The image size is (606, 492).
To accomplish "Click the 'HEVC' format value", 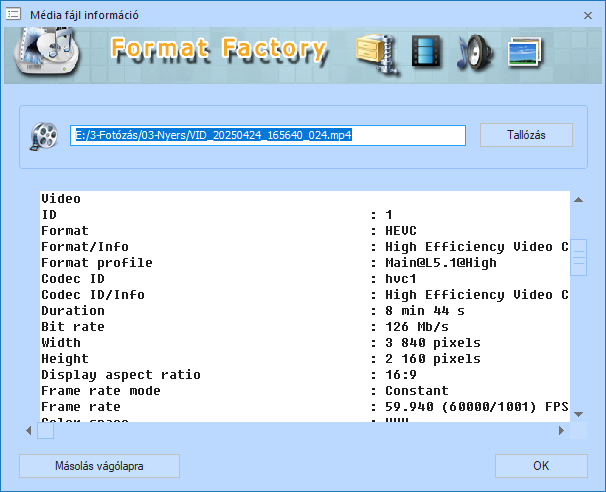I will click(x=401, y=231).
